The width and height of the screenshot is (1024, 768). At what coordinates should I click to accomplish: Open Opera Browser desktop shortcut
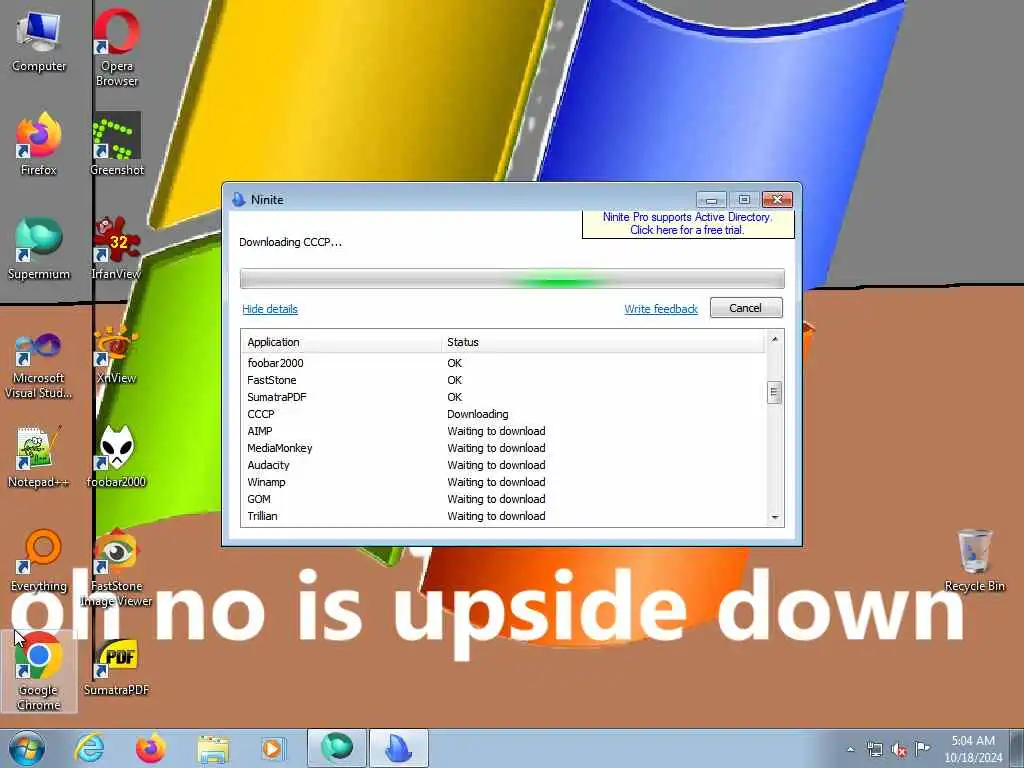coord(116,47)
